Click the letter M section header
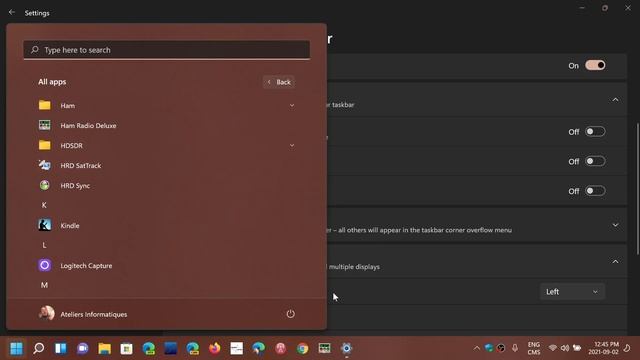The height and width of the screenshot is (360, 640). click(44, 285)
